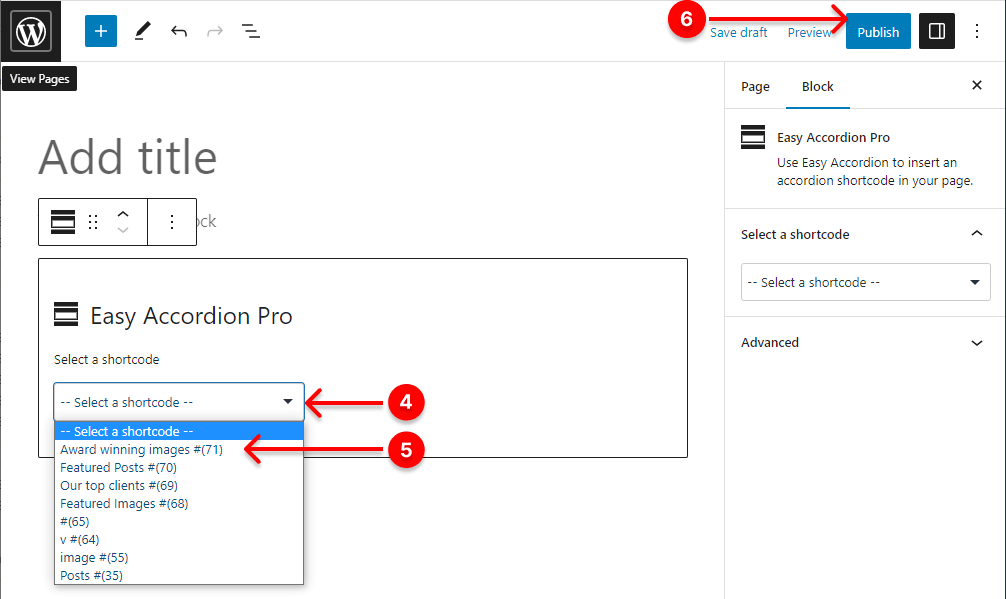Publish the page
Image resolution: width=1006 pixels, height=599 pixels.
tap(878, 31)
